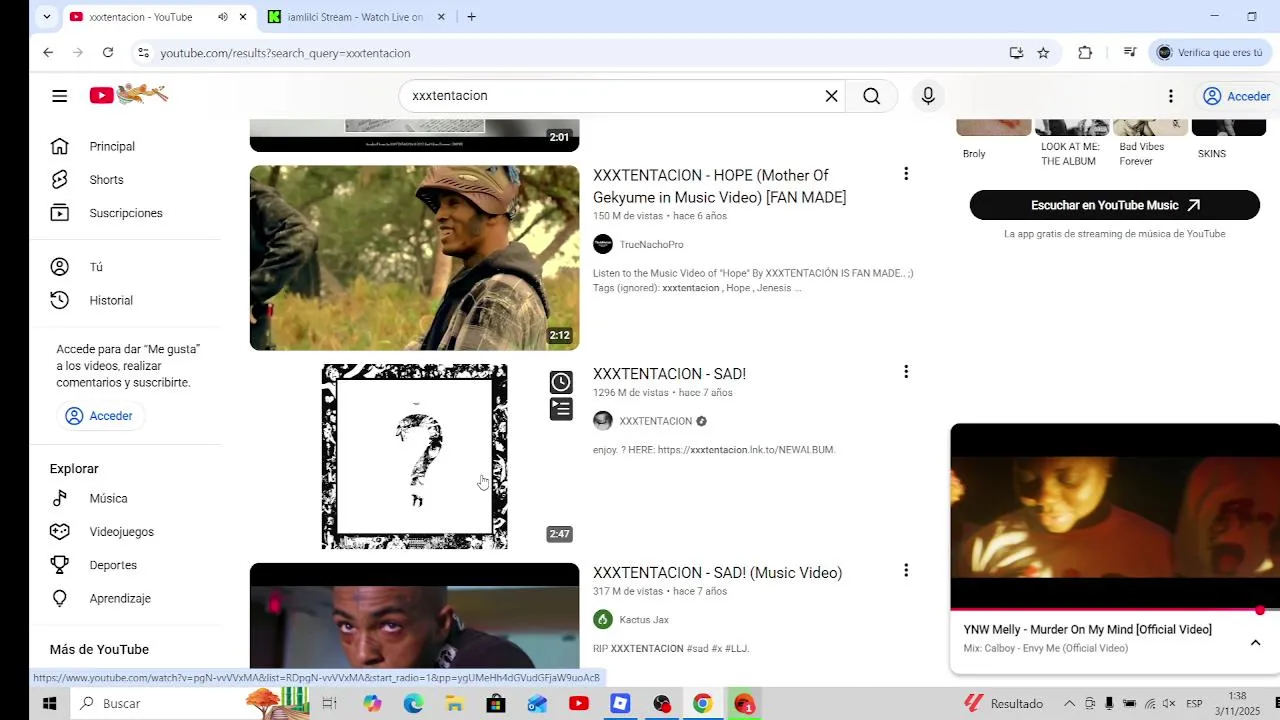Open Suscripciones in the sidebar

tap(125, 213)
